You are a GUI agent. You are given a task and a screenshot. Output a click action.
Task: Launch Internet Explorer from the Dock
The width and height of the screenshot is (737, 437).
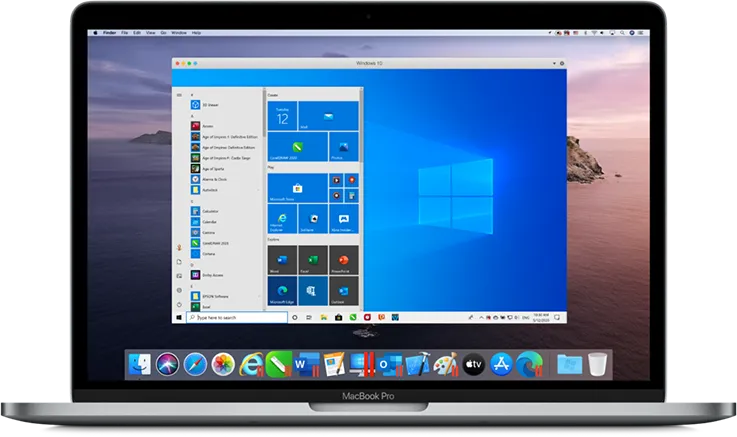(251, 364)
